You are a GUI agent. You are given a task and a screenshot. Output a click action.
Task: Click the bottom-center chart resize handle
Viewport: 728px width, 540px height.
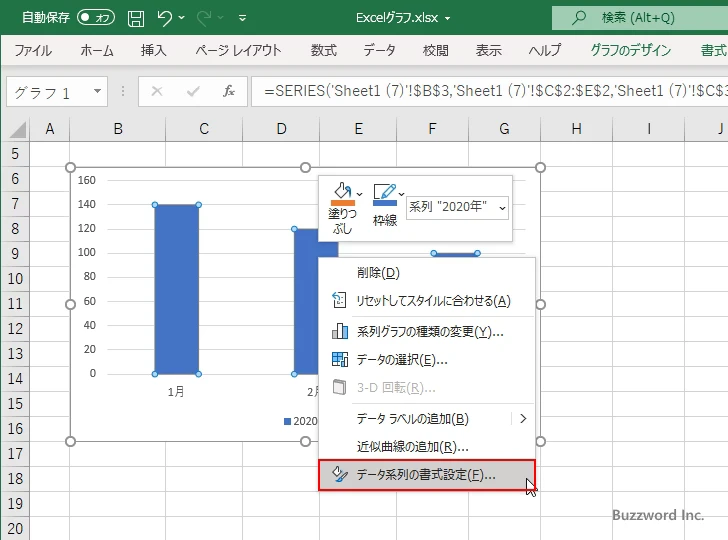[x=306, y=442]
